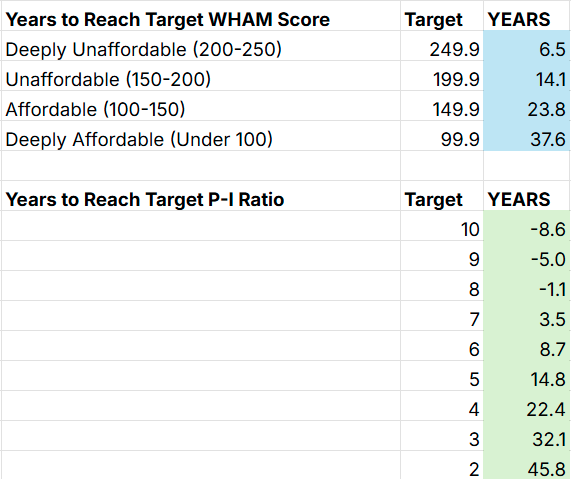This screenshot has height=479, width=571.
Task: Click the P-I target cell 9
Action: pyautogui.click(x=442, y=256)
